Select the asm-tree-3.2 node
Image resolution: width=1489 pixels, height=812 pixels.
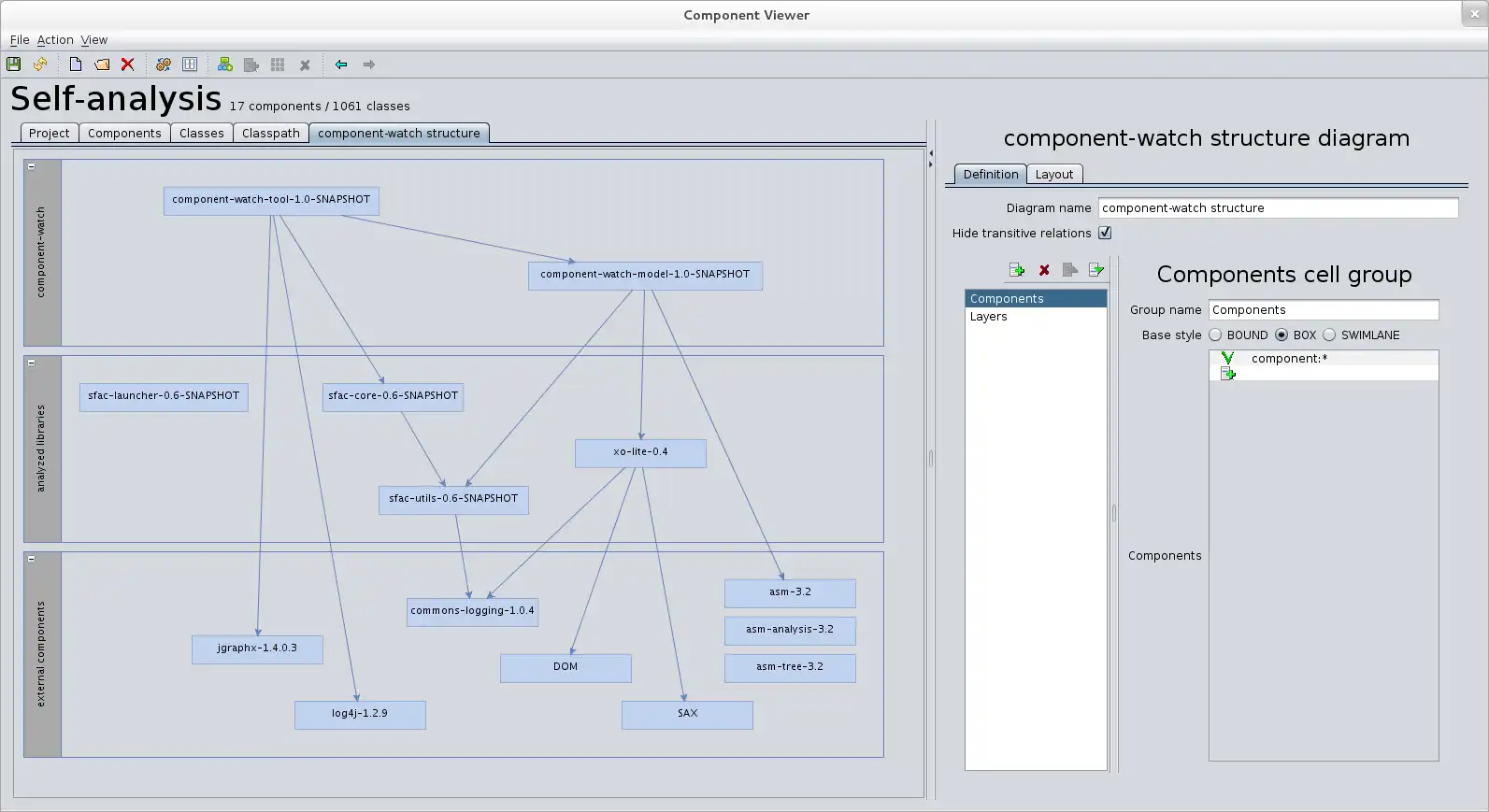pyautogui.click(x=790, y=667)
